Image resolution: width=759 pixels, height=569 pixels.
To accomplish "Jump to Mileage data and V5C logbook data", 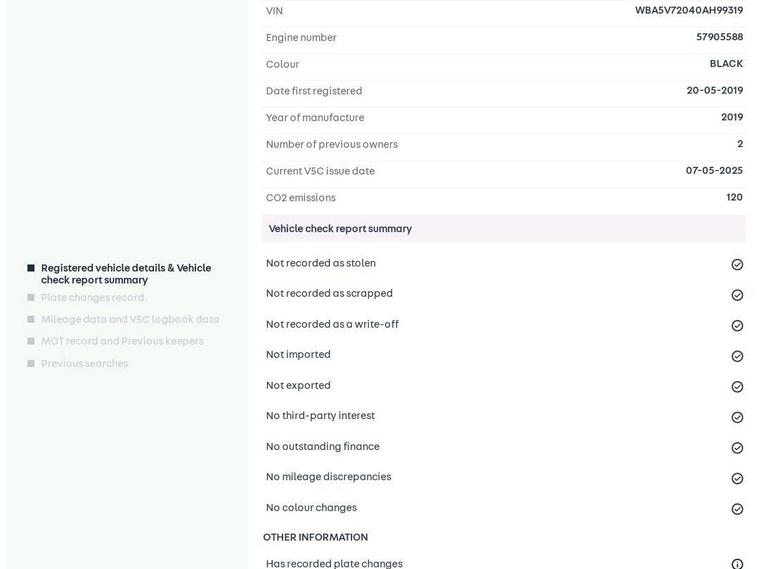I will point(129,320).
